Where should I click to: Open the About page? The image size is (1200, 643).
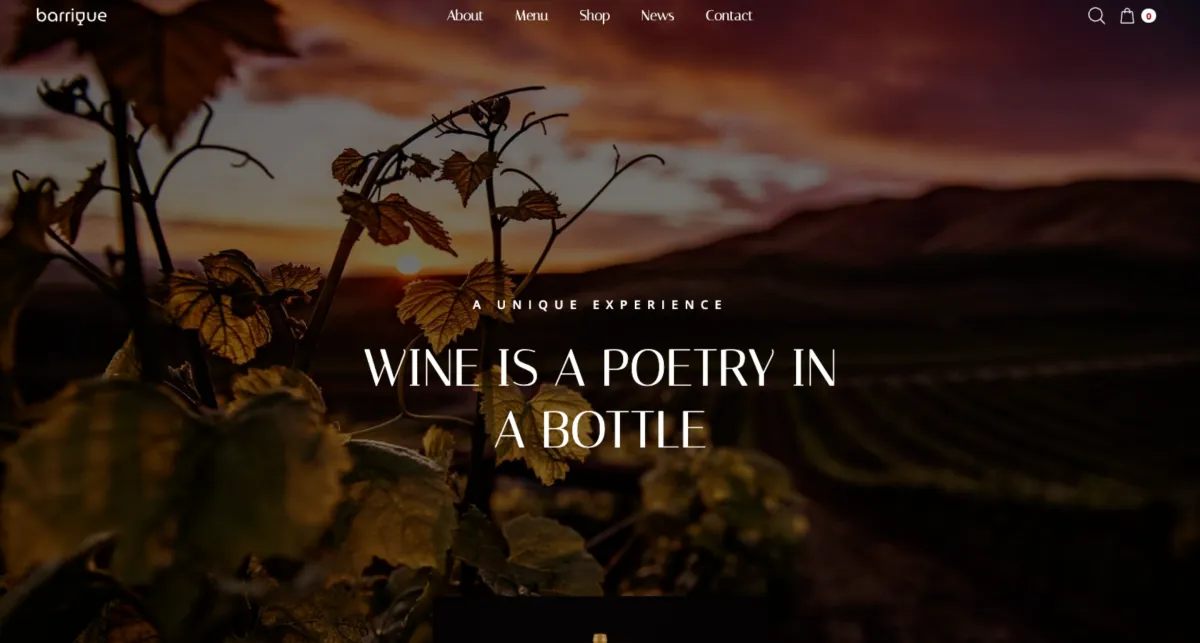pyautogui.click(x=464, y=16)
